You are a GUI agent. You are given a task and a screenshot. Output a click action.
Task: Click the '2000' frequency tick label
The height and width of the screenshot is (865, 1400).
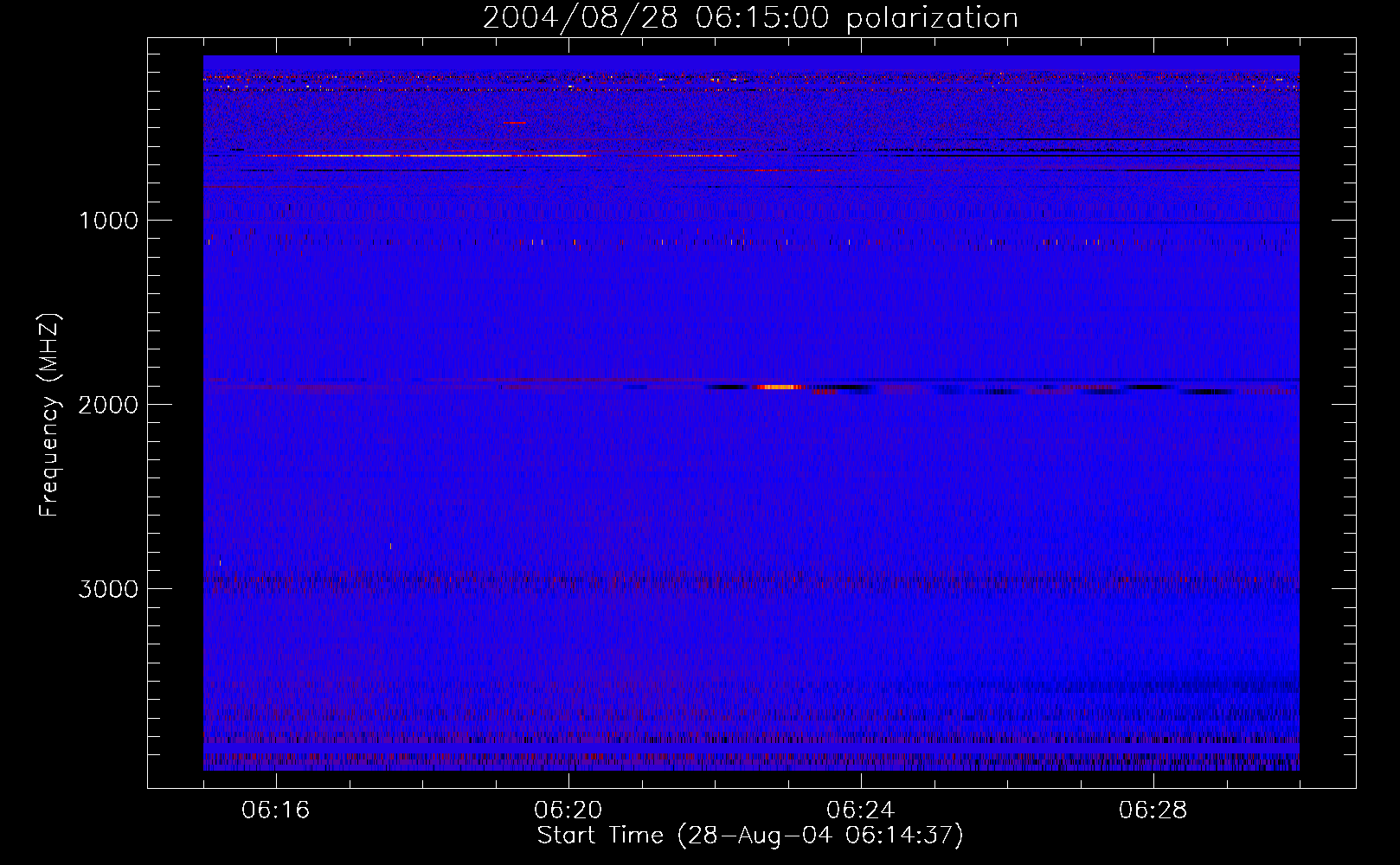108,405
